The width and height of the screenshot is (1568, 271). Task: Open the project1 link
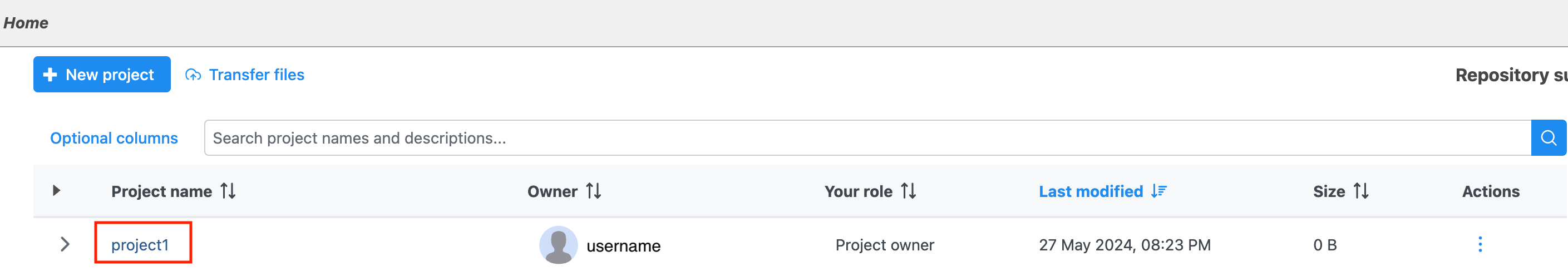(x=140, y=245)
